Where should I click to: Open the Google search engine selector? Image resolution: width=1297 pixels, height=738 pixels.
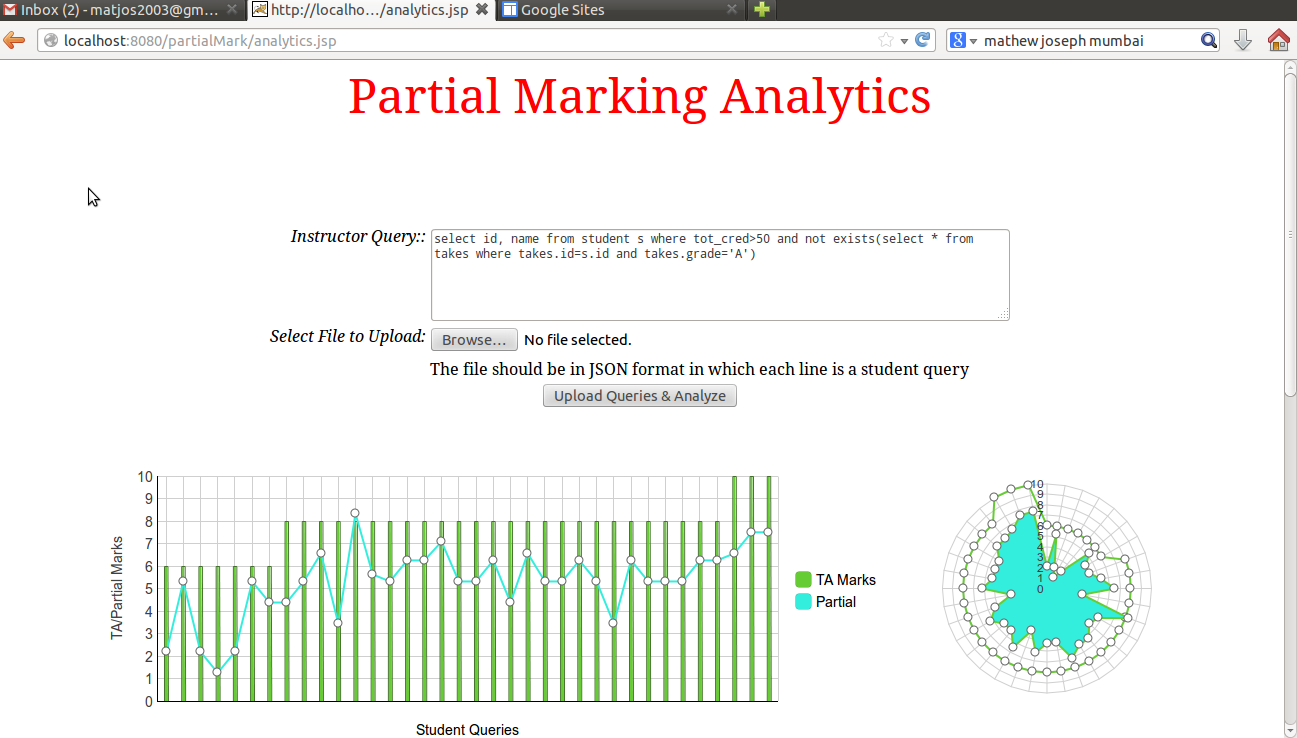pyautogui.click(x=963, y=41)
